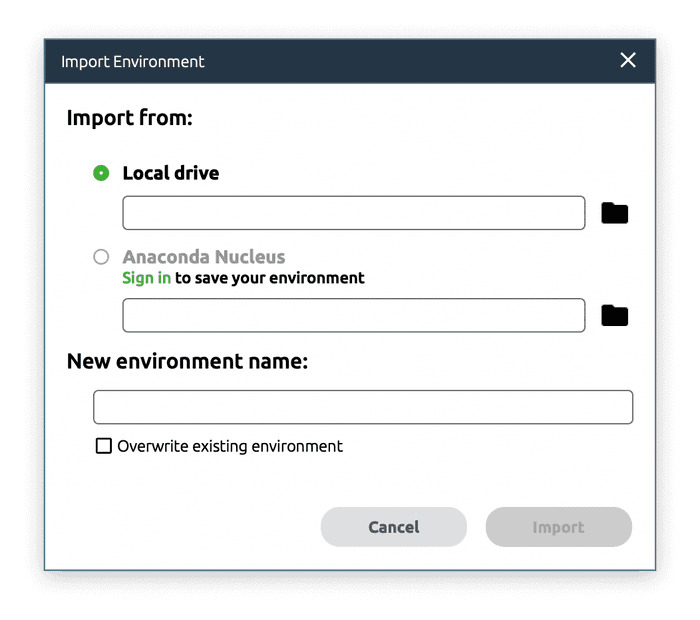This screenshot has width=700, height=620.
Task: Click the Import from: heading
Action: pyautogui.click(x=129, y=118)
